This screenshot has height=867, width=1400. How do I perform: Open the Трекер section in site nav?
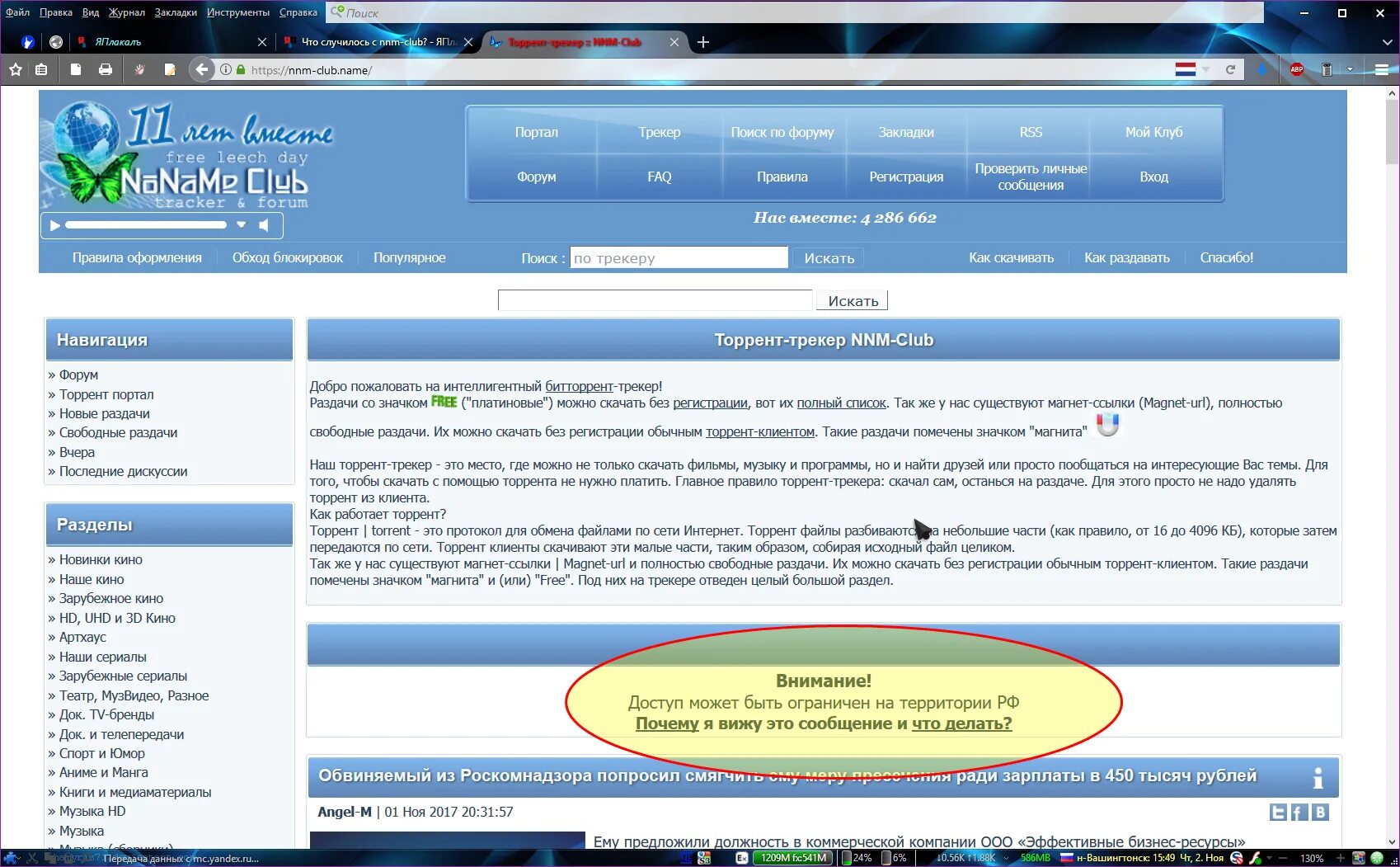tap(659, 132)
